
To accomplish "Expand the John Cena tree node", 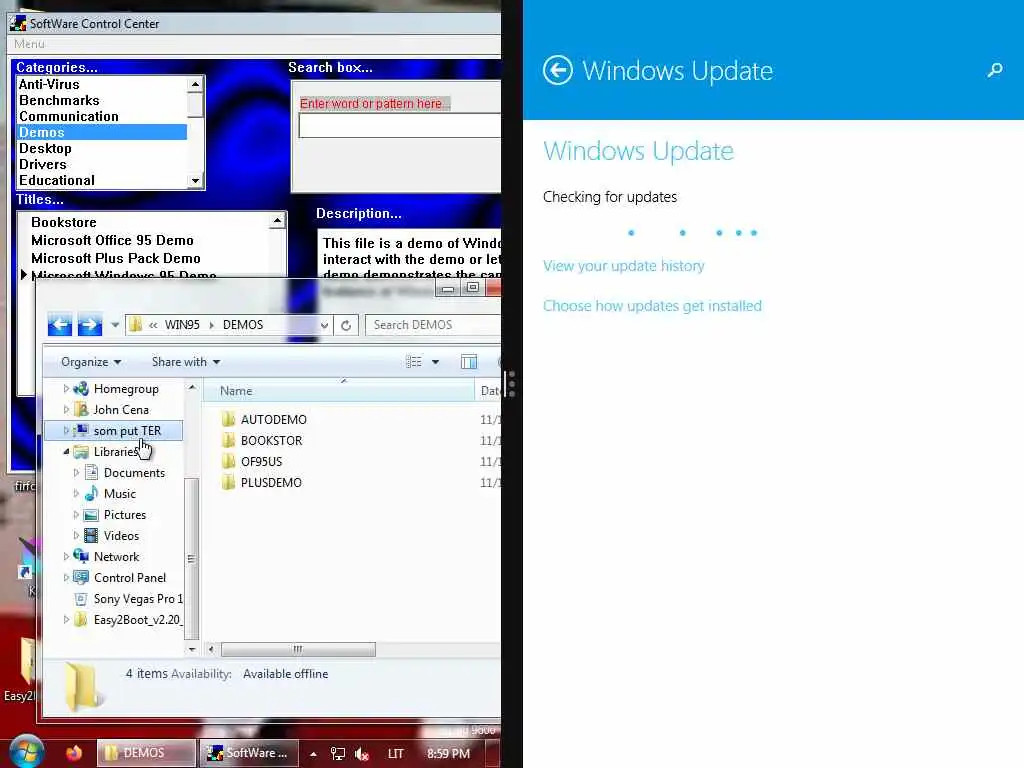I will [x=66, y=409].
